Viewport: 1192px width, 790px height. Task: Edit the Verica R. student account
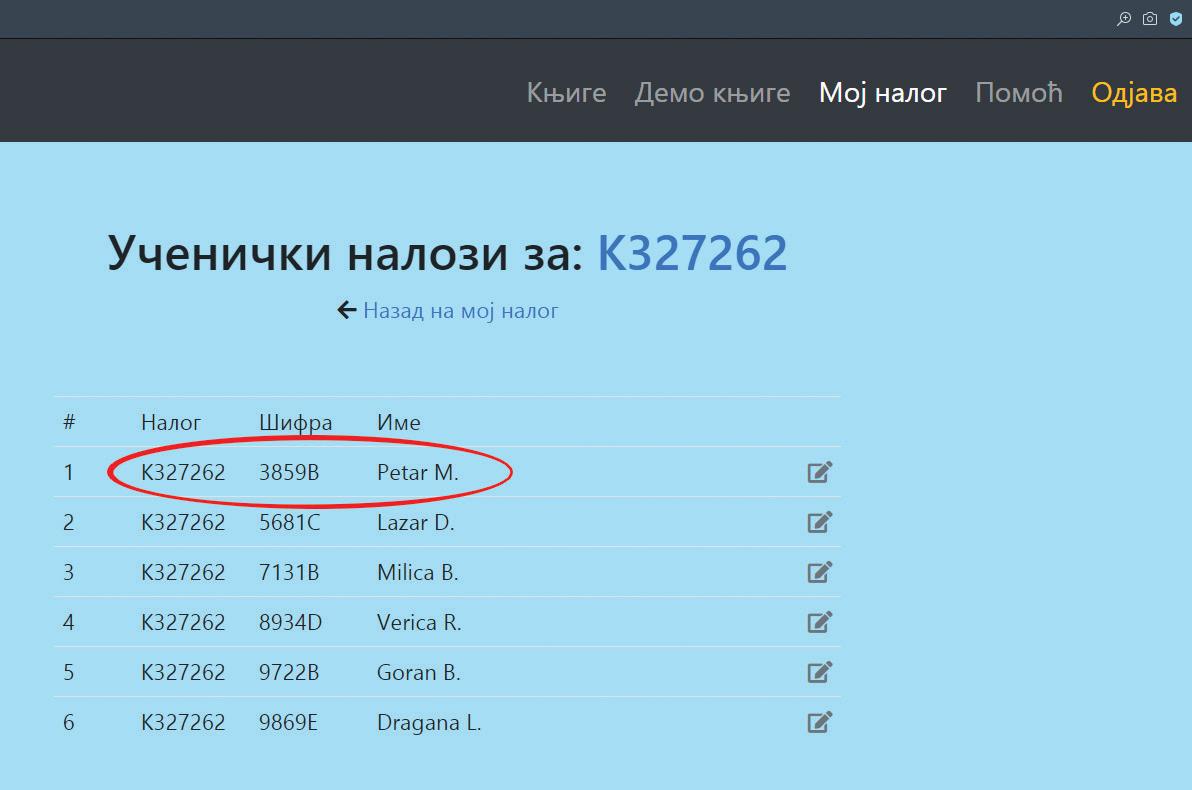(x=820, y=622)
